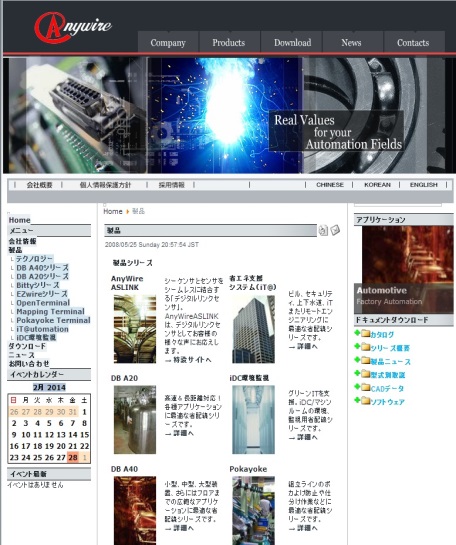The width and height of the screenshot is (456, 545).
Task: Switch language to ENGLISH
Action: 423,185
